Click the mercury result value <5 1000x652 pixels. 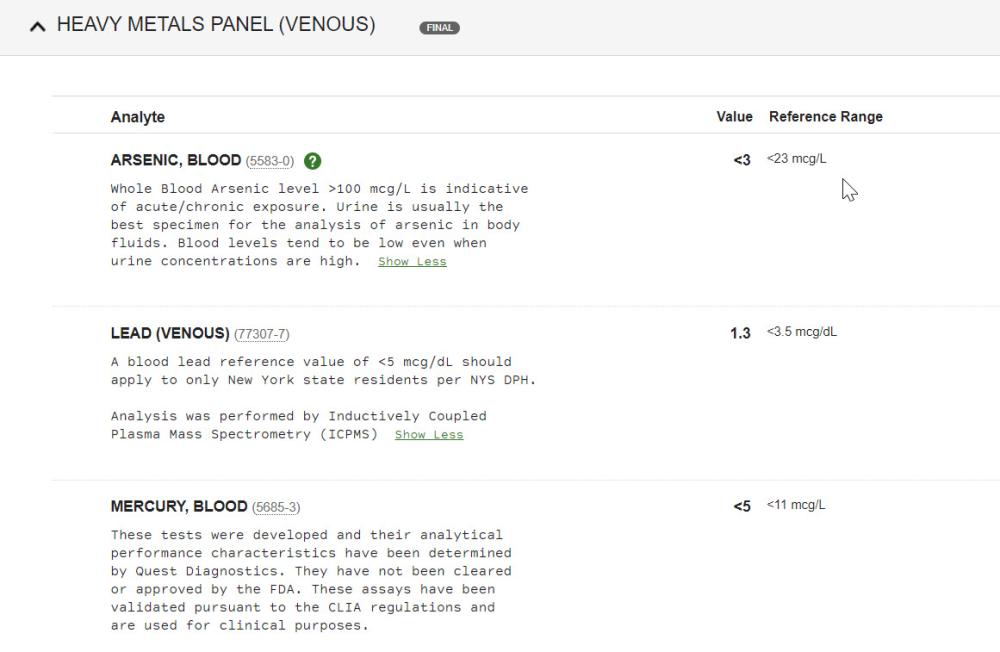(x=742, y=507)
